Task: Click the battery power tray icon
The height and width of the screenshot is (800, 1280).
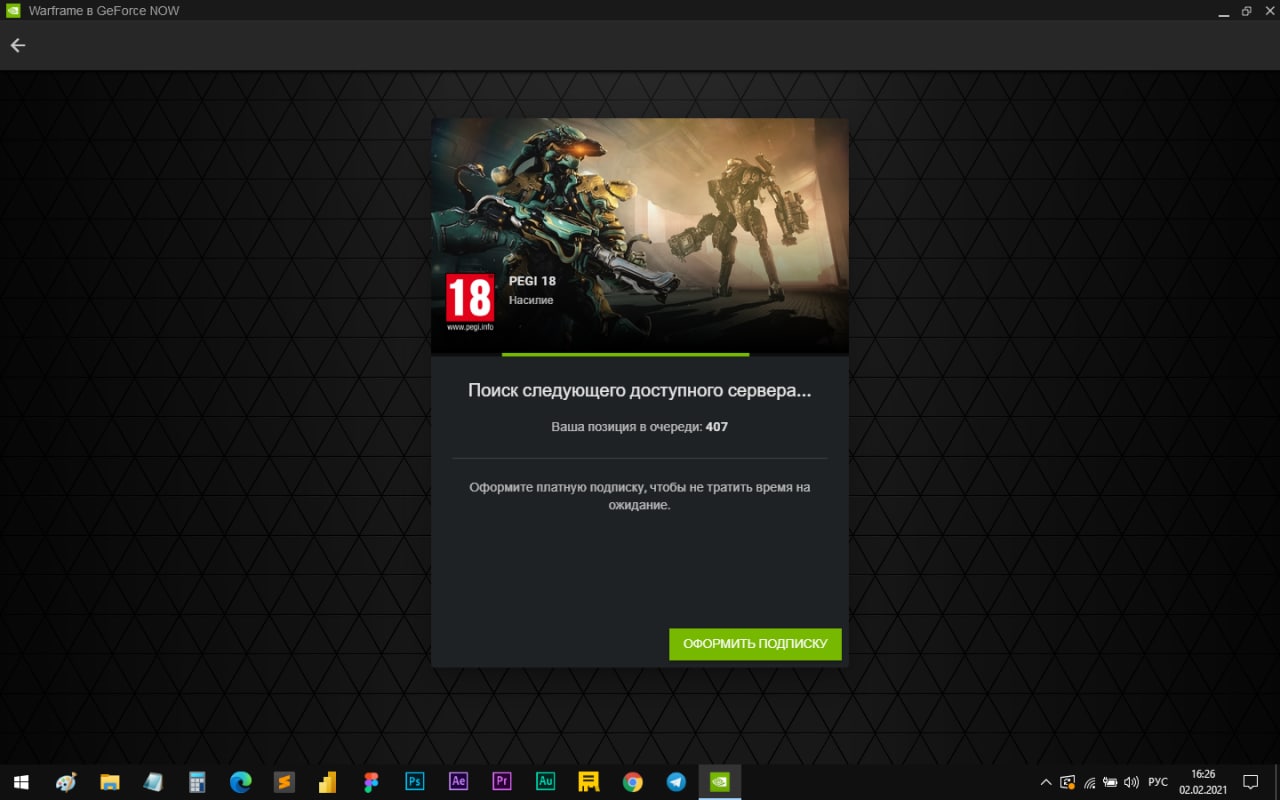Action: tap(1110, 782)
